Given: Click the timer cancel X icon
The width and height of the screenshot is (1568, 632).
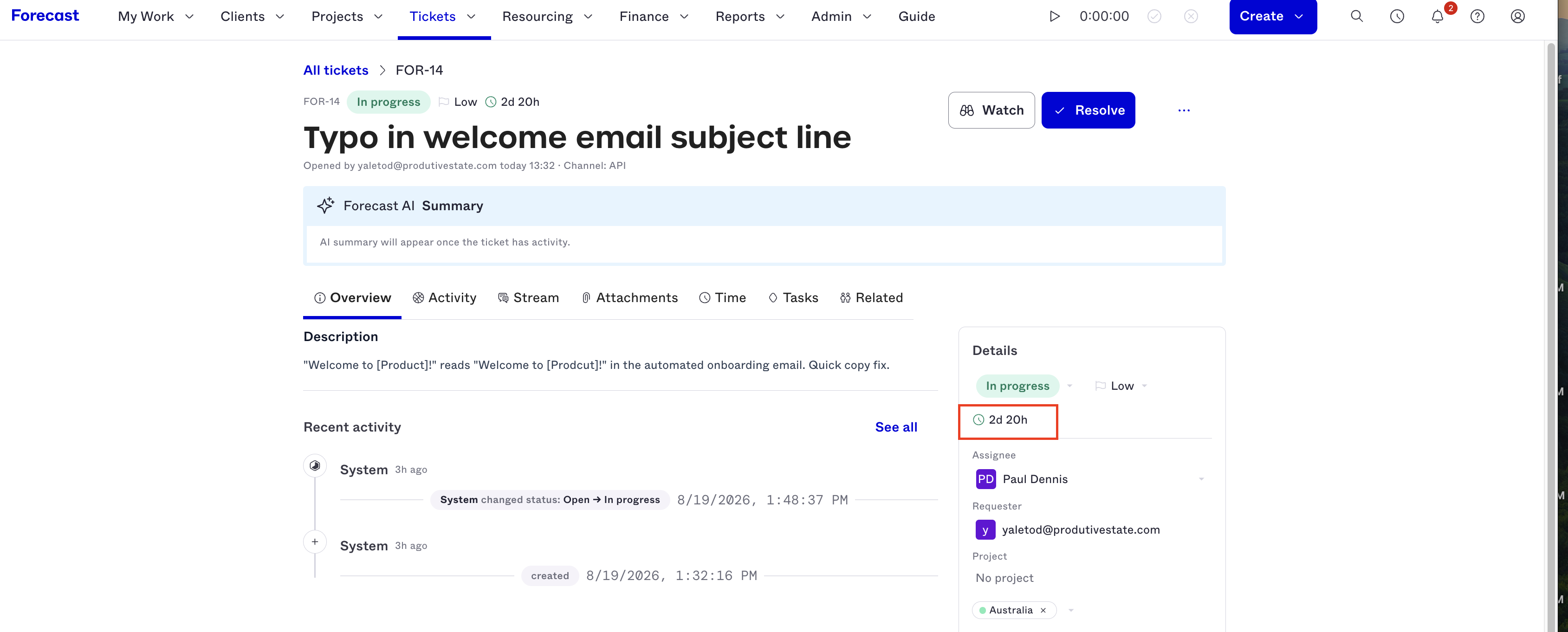Looking at the screenshot, I should [1191, 16].
